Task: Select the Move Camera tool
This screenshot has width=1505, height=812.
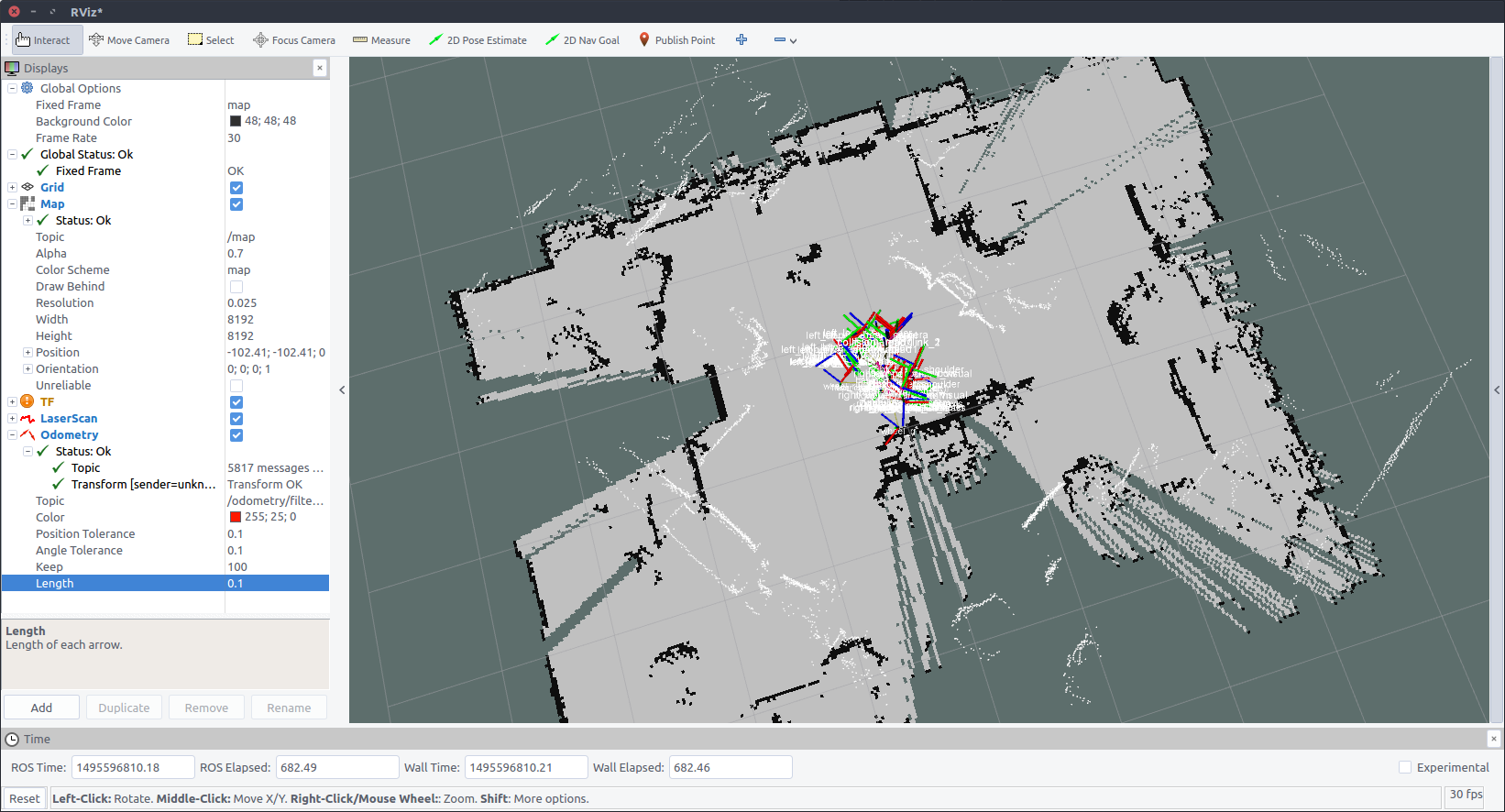Action: coord(129,40)
